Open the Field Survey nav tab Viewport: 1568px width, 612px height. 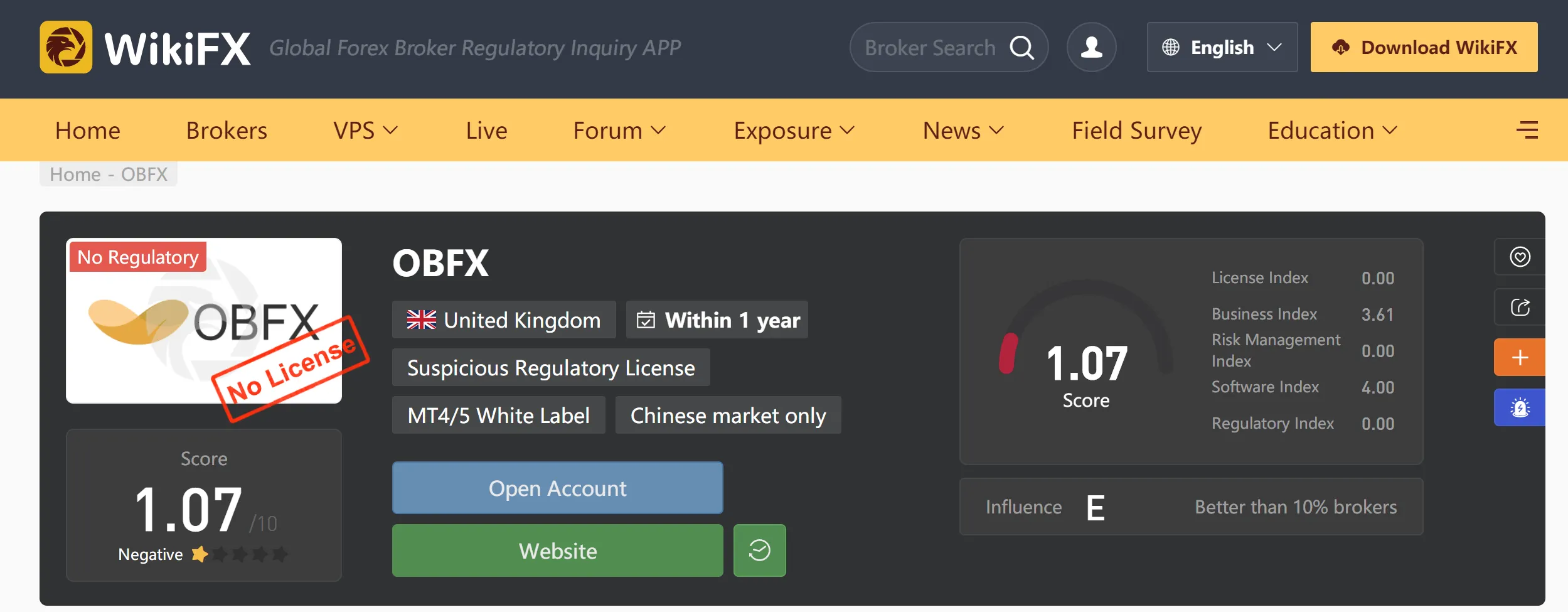click(x=1136, y=131)
